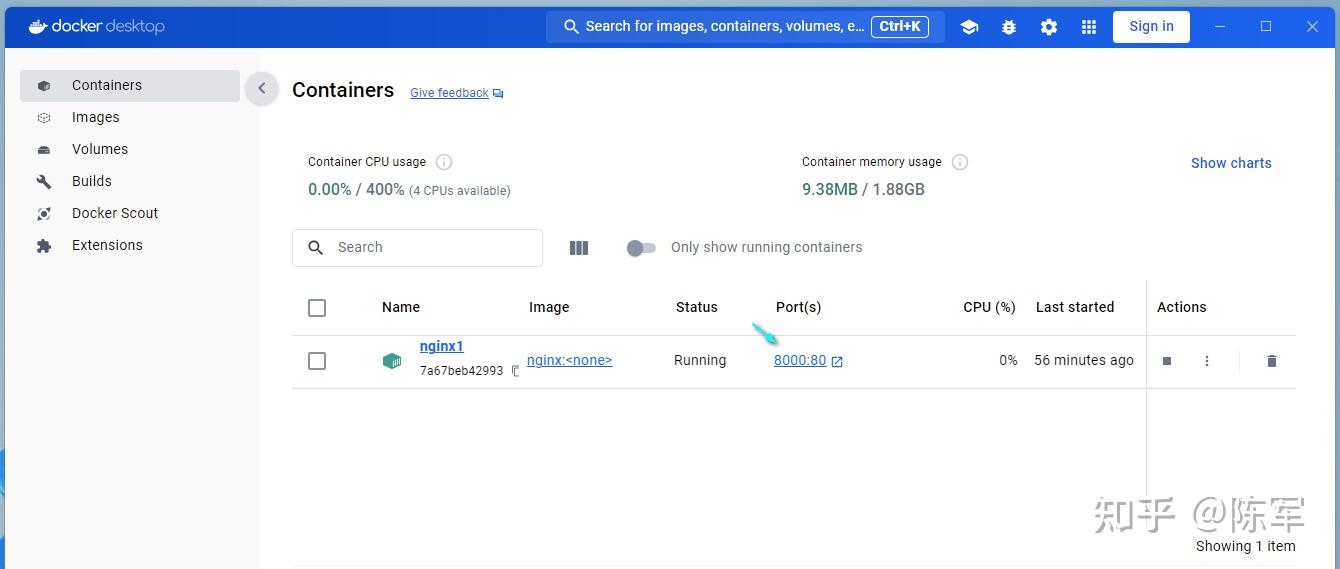
Task: Delete the nginx1 container
Action: [x=1272, y=361]
